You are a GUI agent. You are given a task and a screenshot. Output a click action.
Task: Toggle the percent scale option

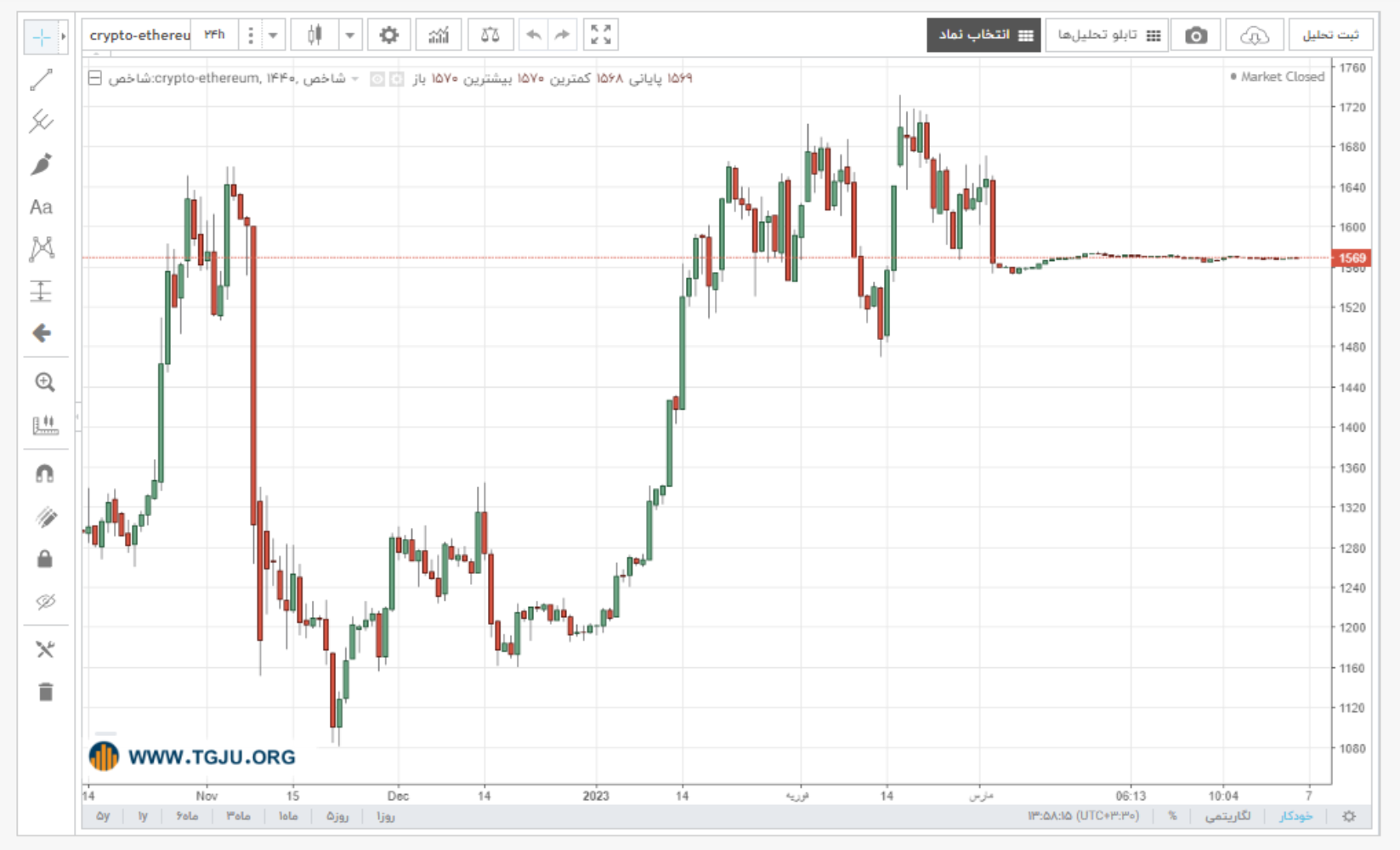click(x=1172, y=816)
